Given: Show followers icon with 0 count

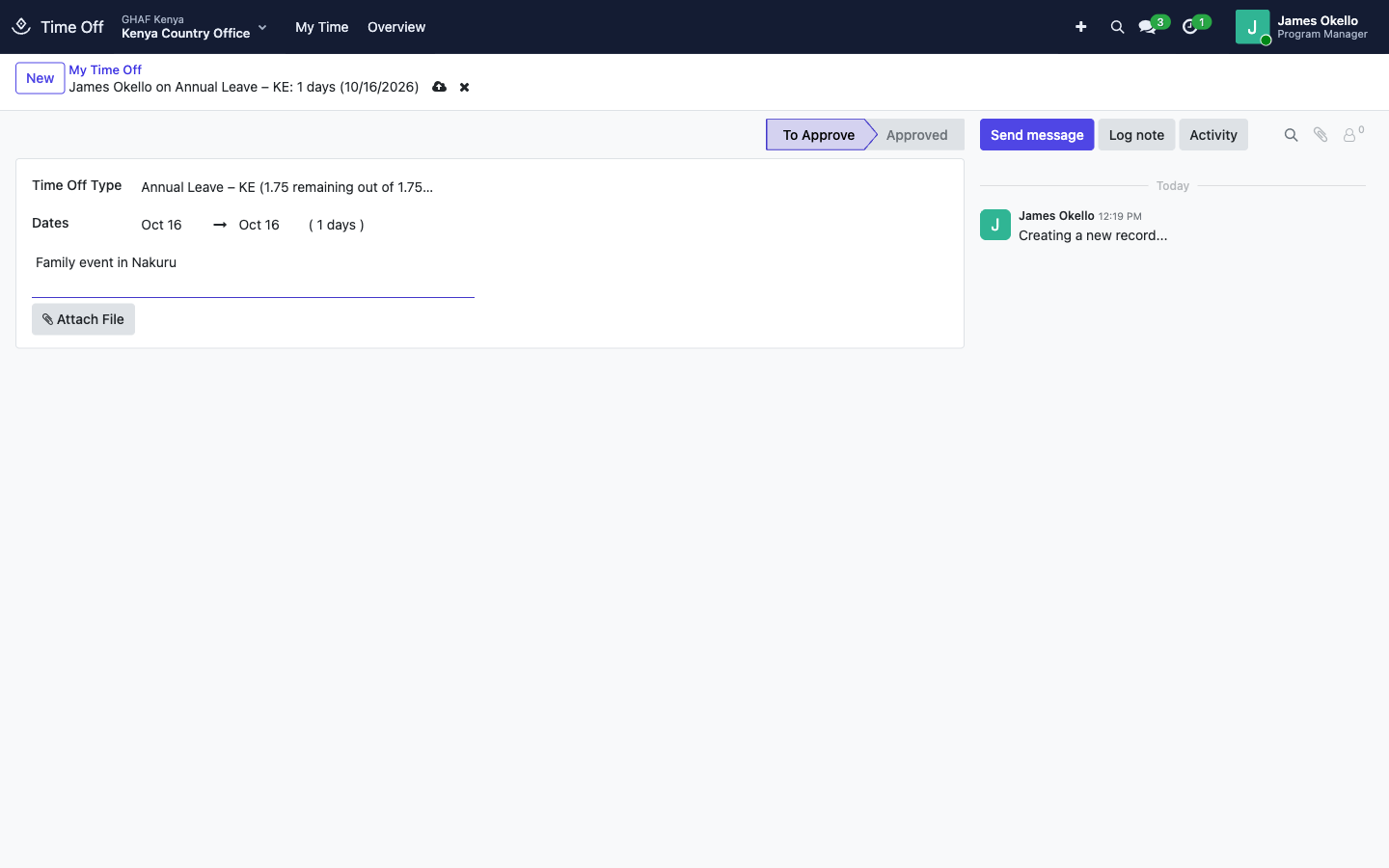Looking at the screenshot, I should 1353,134.
